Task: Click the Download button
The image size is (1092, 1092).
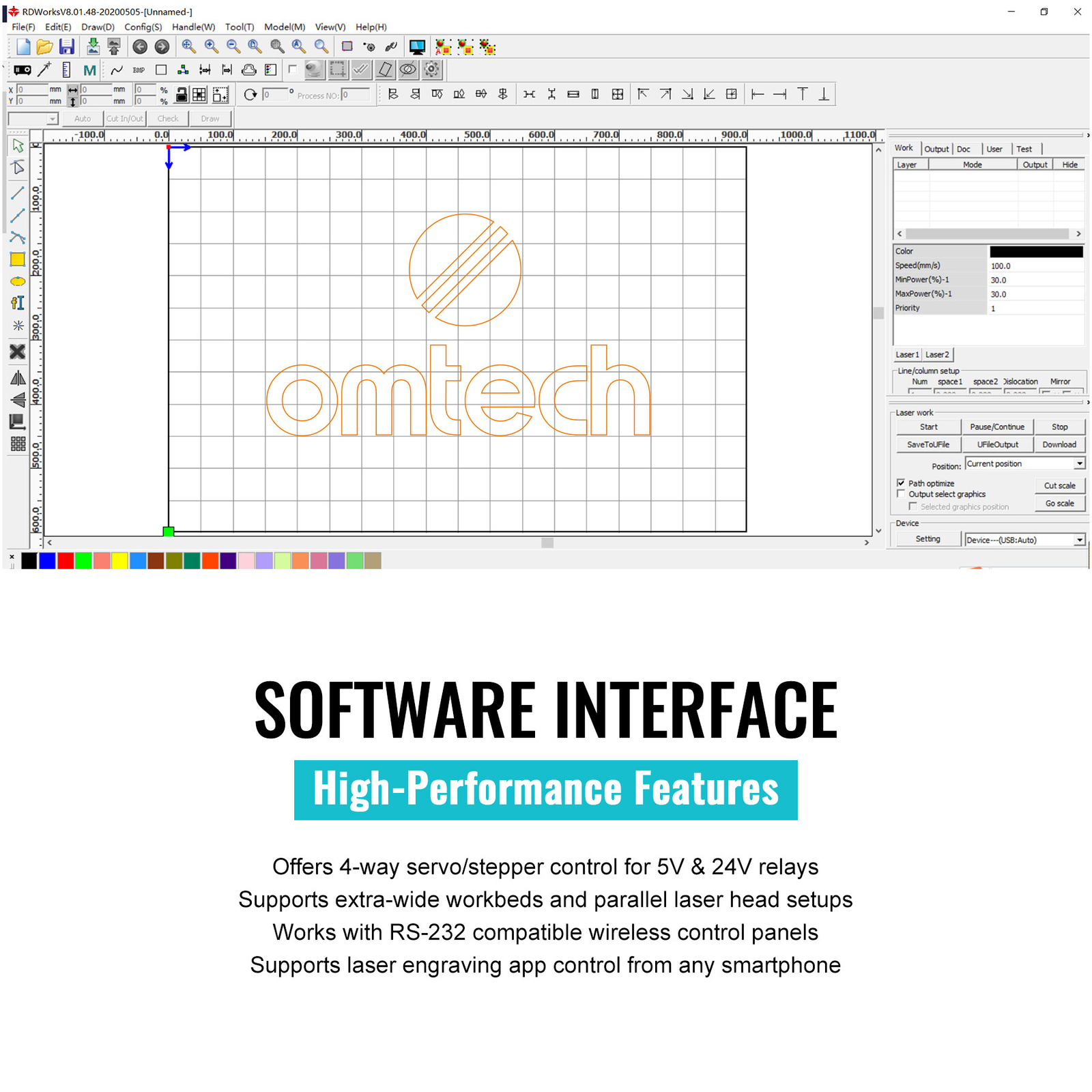Action: (1059, 444)
